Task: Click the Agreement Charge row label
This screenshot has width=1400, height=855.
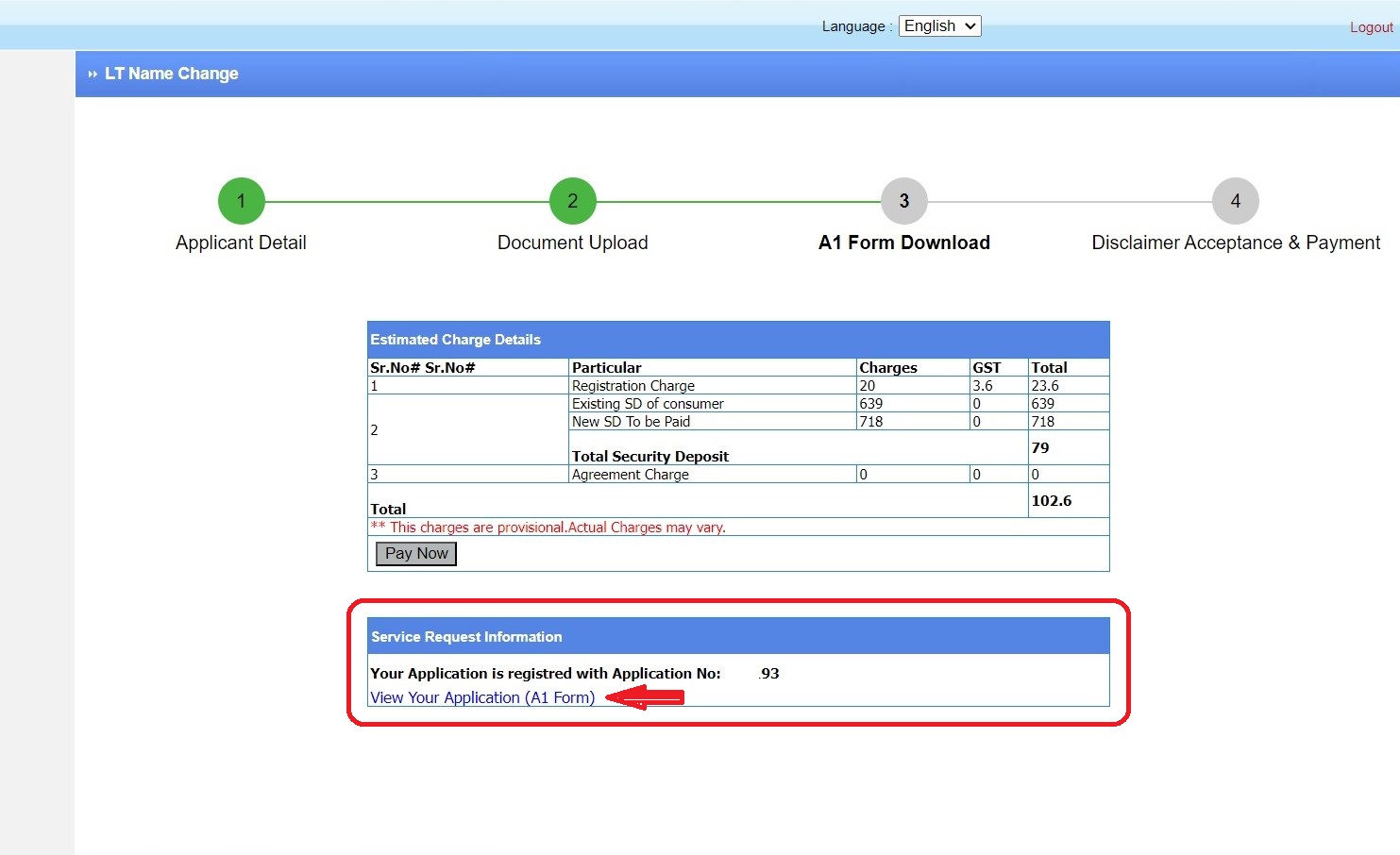Action: (x=631, y=475)
